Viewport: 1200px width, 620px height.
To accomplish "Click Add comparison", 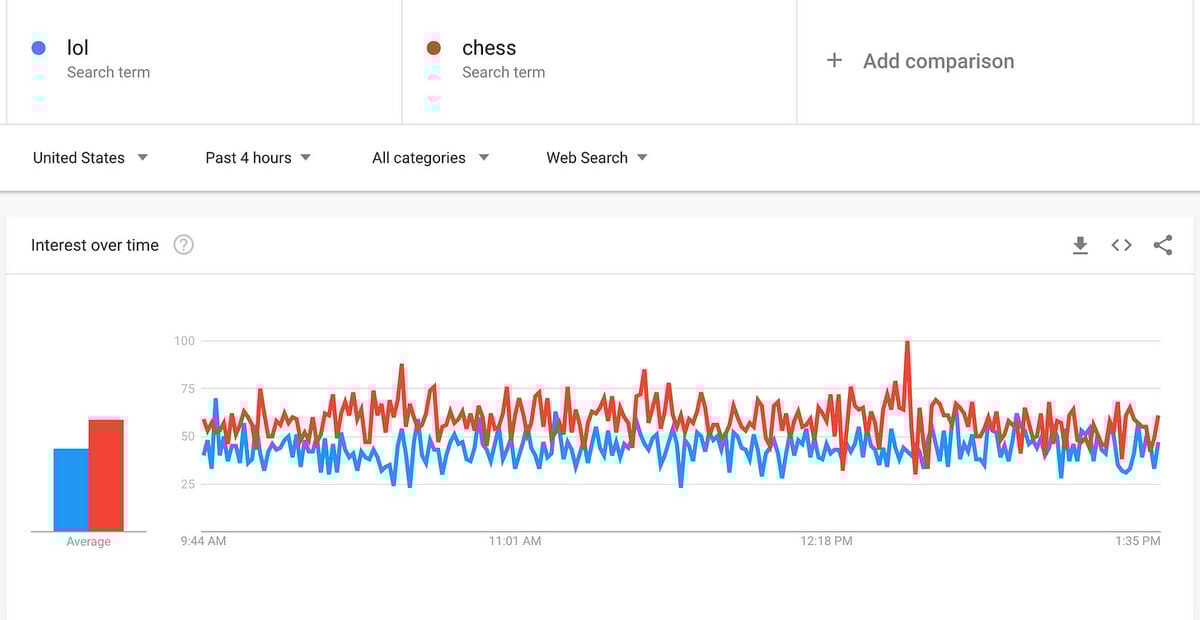I will (x=938, y=61).
